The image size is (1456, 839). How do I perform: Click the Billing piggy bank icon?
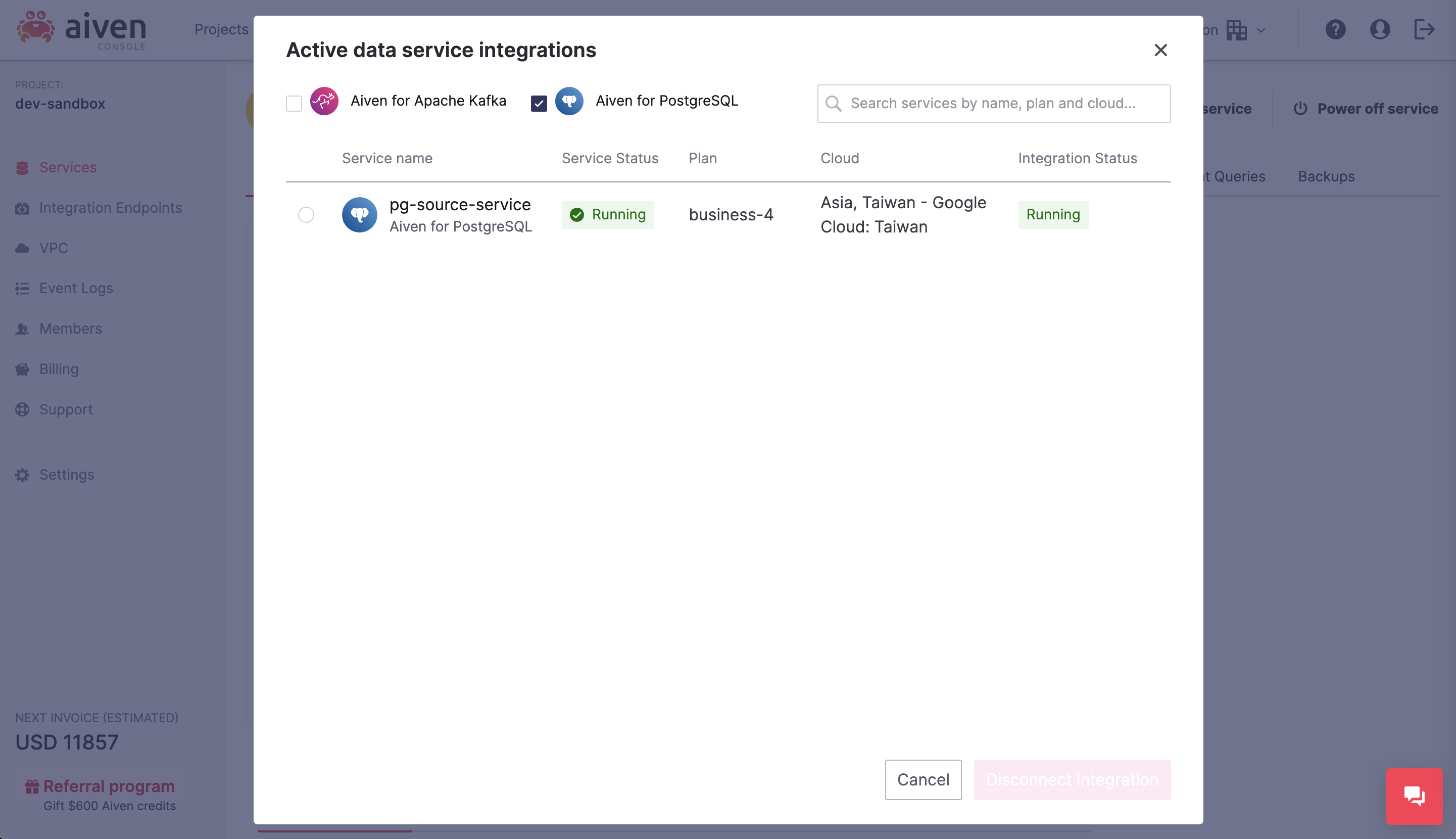pyautogui.click(x=22, y=369)
